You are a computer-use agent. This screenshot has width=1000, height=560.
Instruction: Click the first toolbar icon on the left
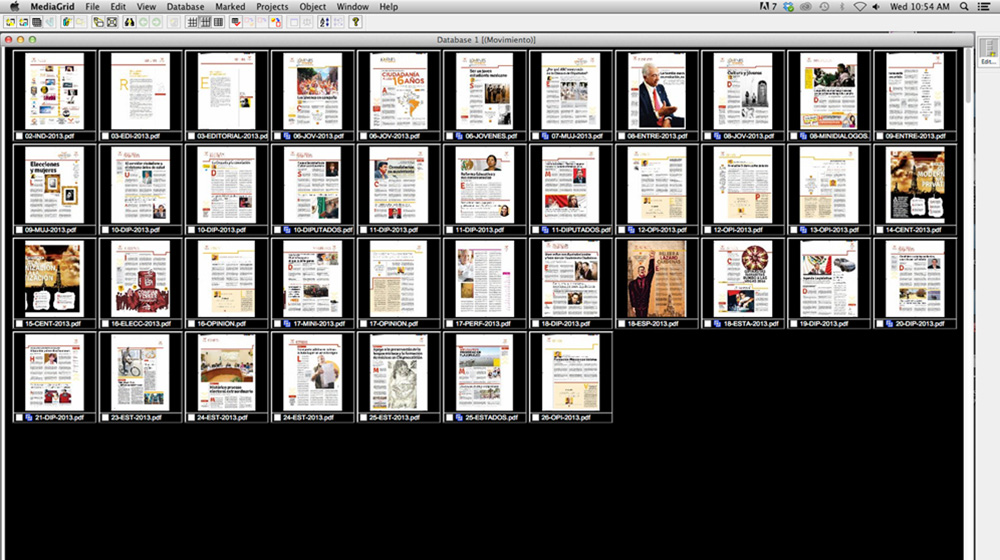[x=10, y=22]
